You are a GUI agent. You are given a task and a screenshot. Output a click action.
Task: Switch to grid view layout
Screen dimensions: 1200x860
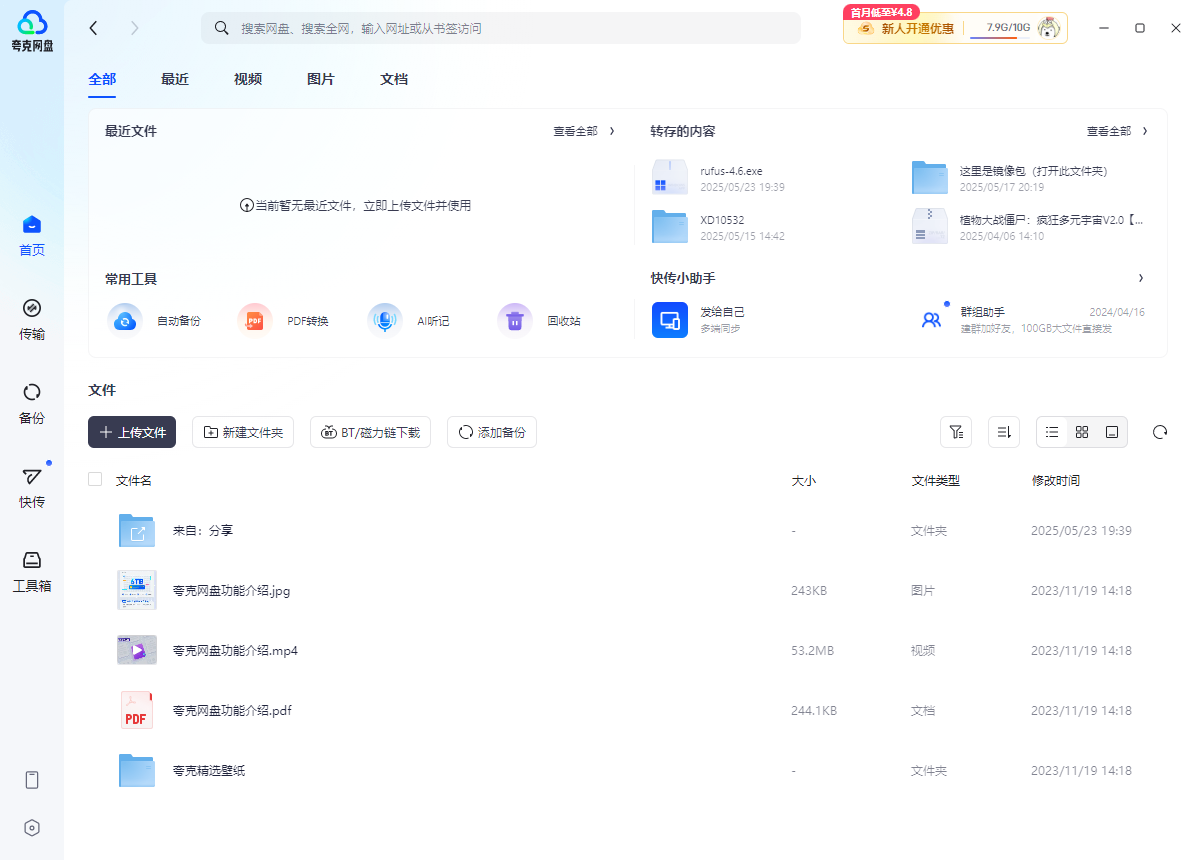pyautogui.click(x=1082, y=432)
